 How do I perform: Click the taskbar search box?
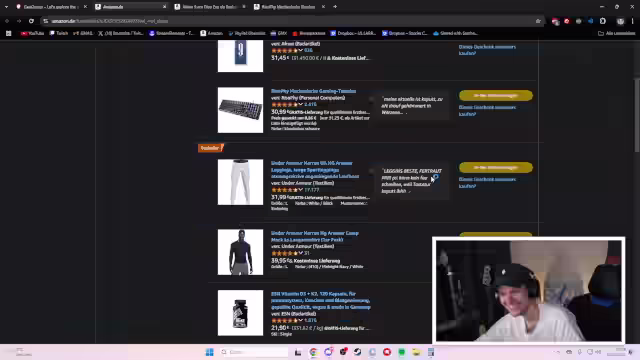(x=254, y=352)
